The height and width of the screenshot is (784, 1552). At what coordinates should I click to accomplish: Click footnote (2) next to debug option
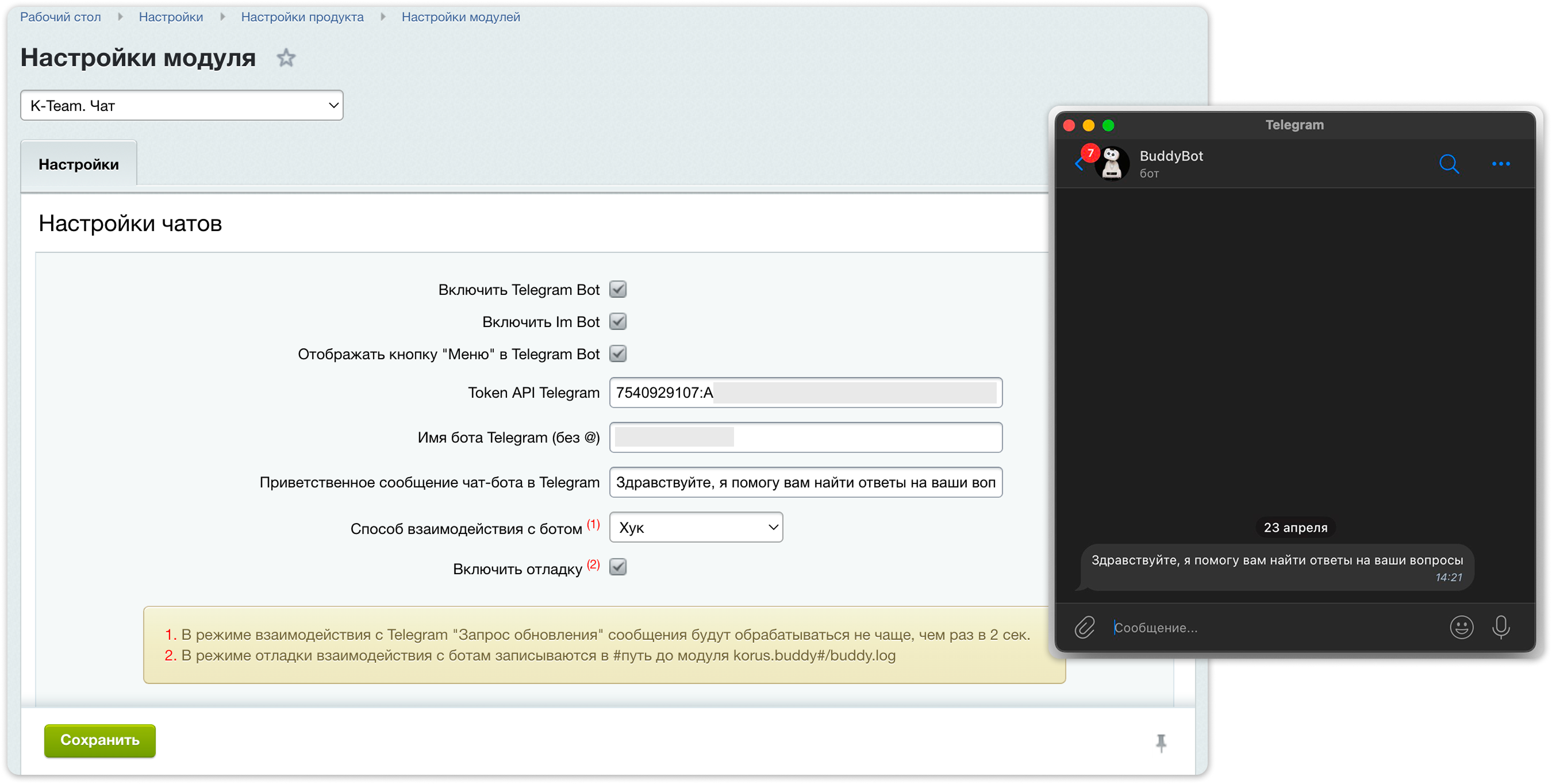tap(593, 564)
